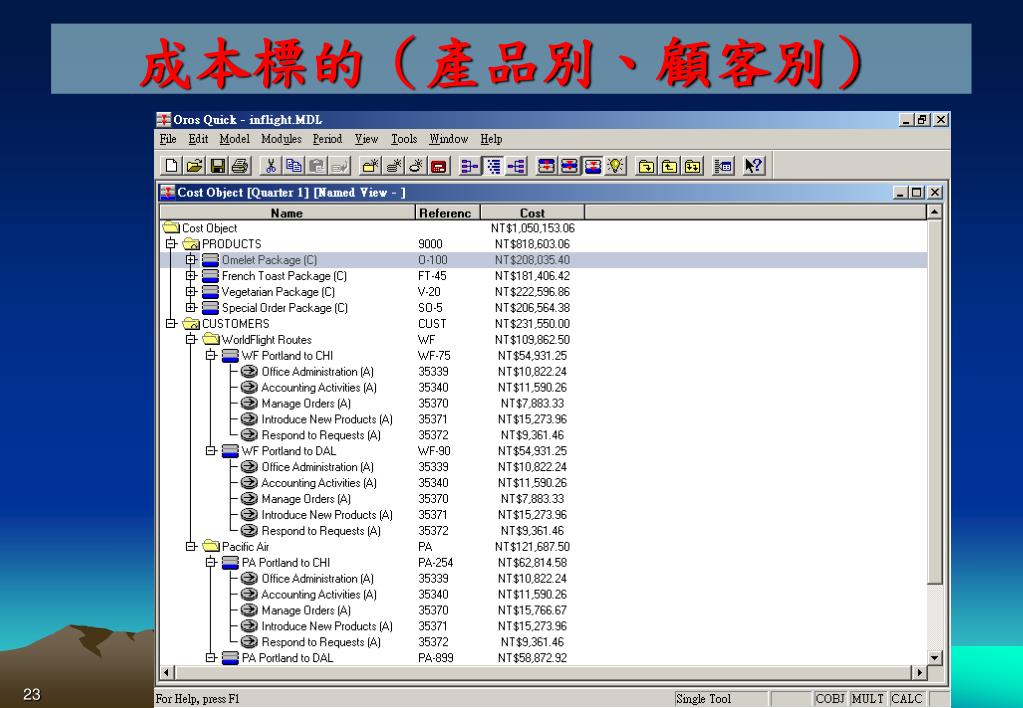This screenshot has width=1023, height=708.
Task: Click the vertical scrollbar up arrow
Action: (934, 212)
